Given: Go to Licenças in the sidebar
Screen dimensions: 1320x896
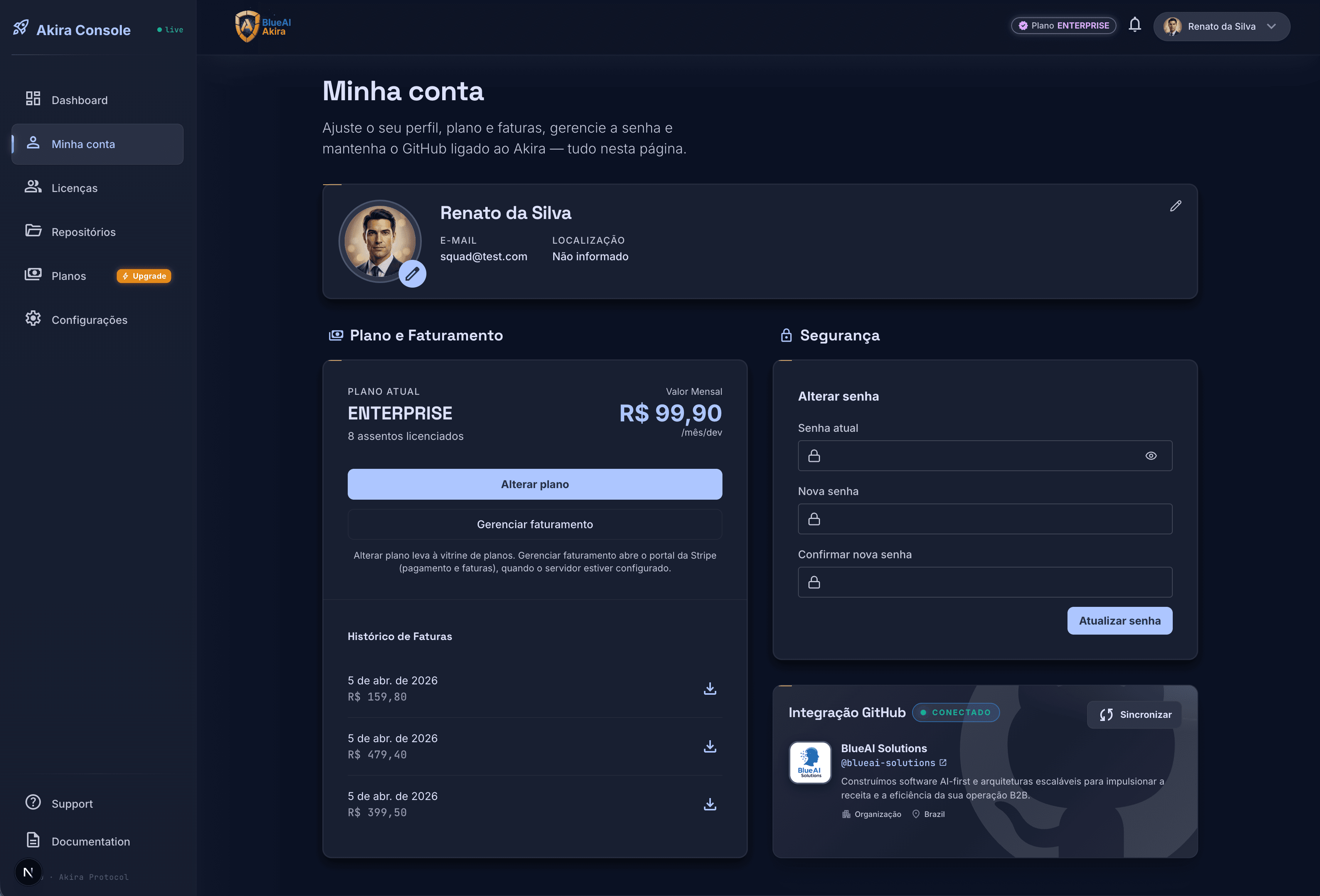Looking at the screenshot, I should (74, 188).
